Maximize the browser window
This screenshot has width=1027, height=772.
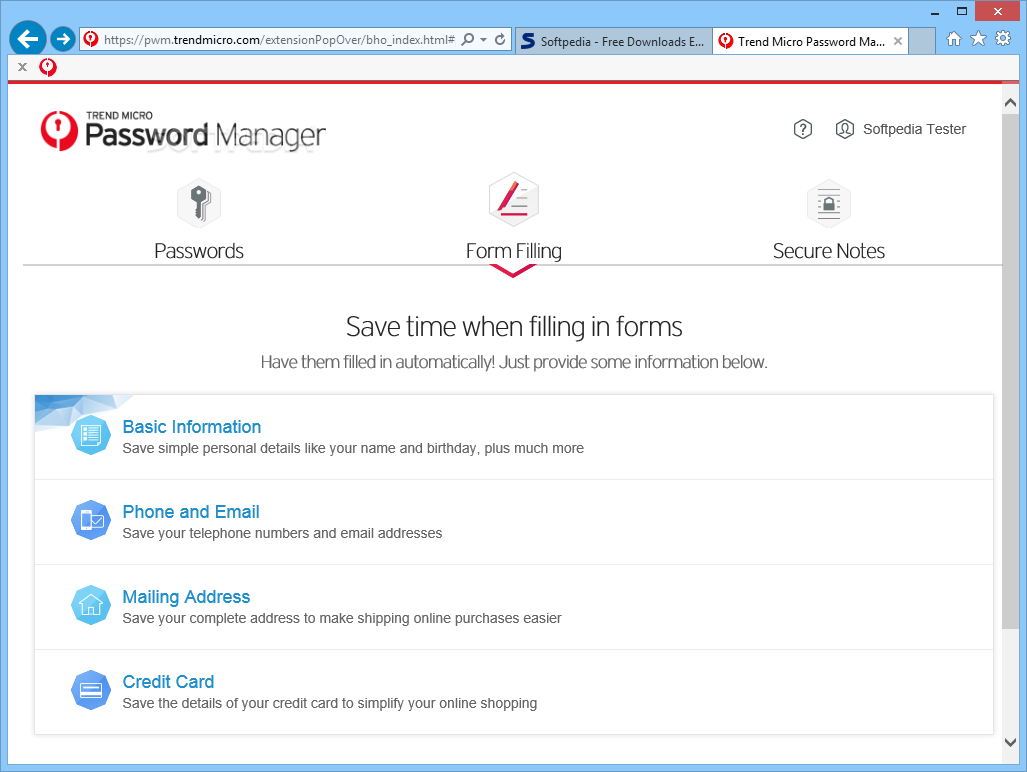click(962, 11)
